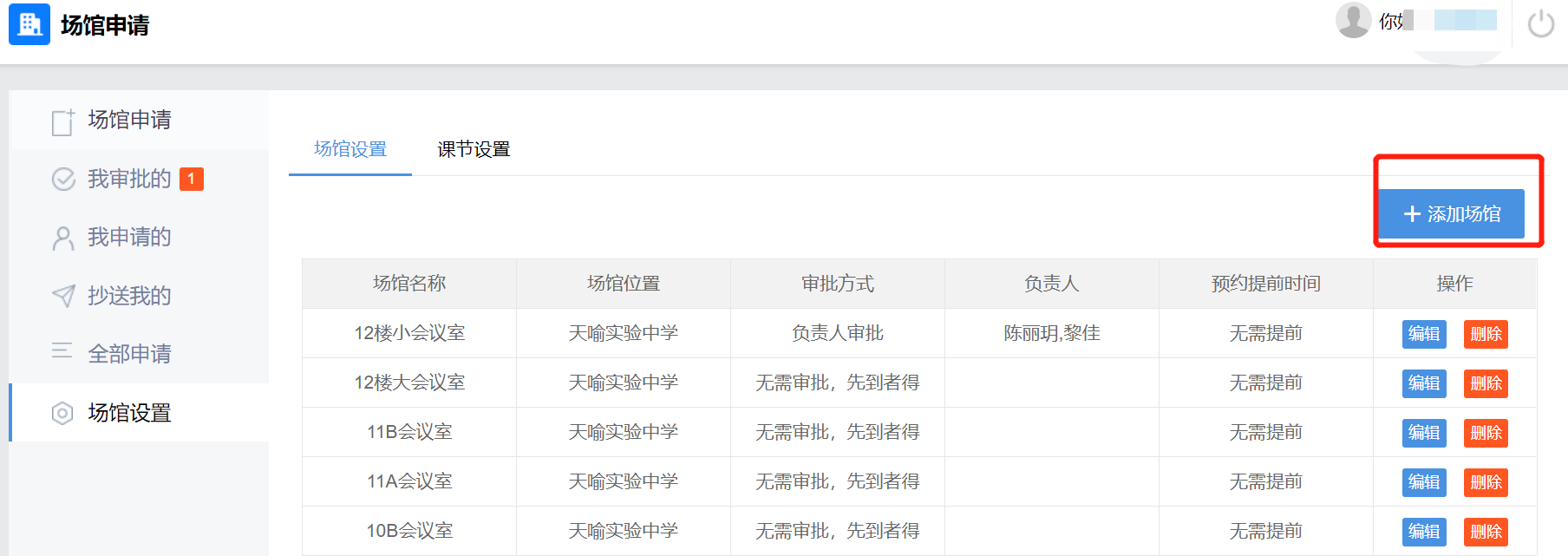
Task: Switch to the 课节设置 tab
Action: (x=474, y=149)
